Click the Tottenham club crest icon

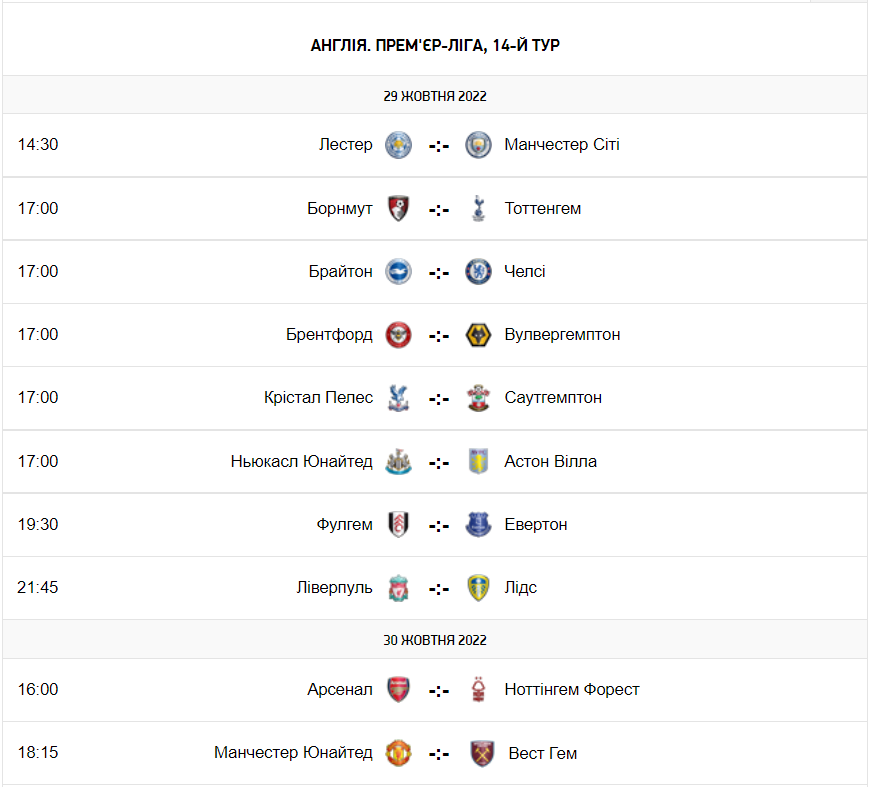pyautogui.click(x=479, y=208)
